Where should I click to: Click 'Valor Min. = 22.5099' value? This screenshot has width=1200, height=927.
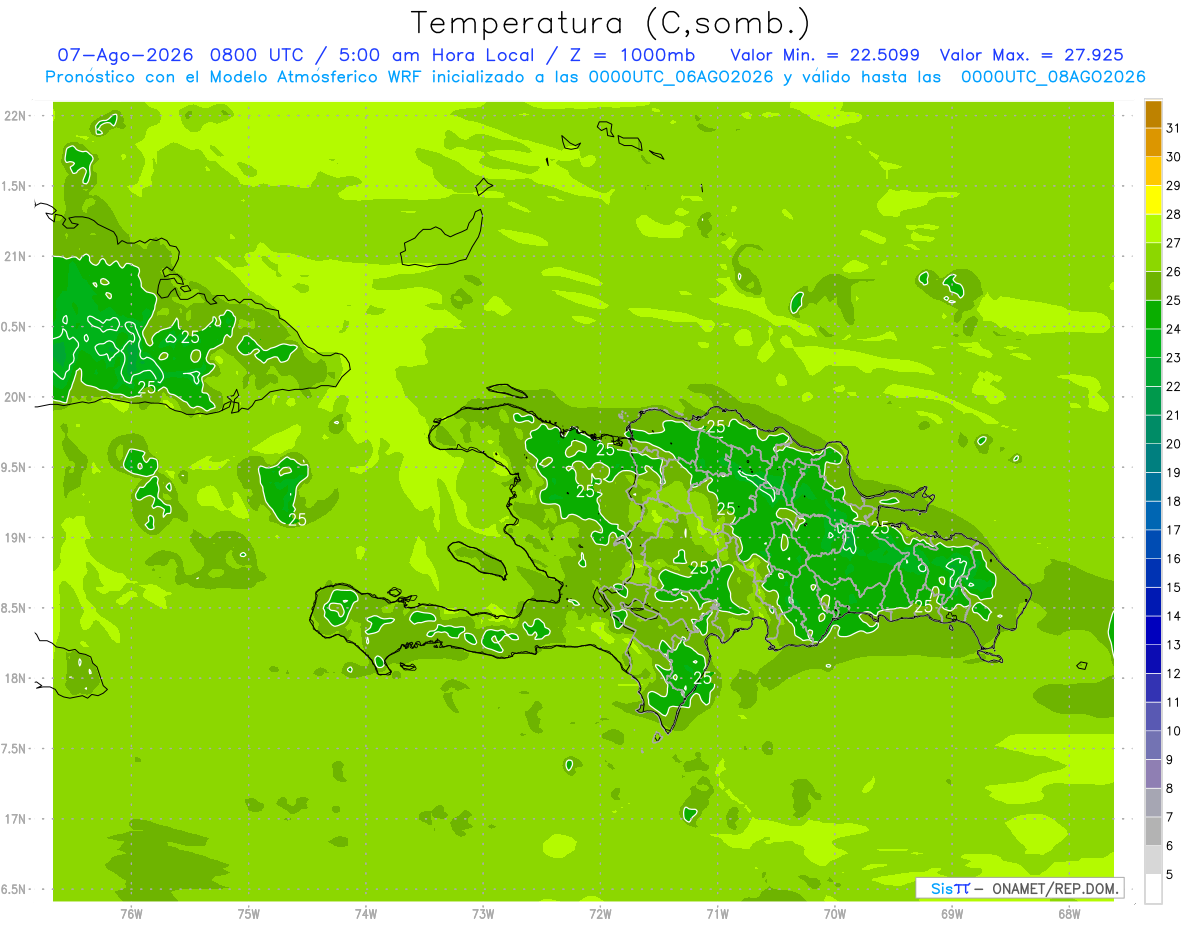click(825, 56)
